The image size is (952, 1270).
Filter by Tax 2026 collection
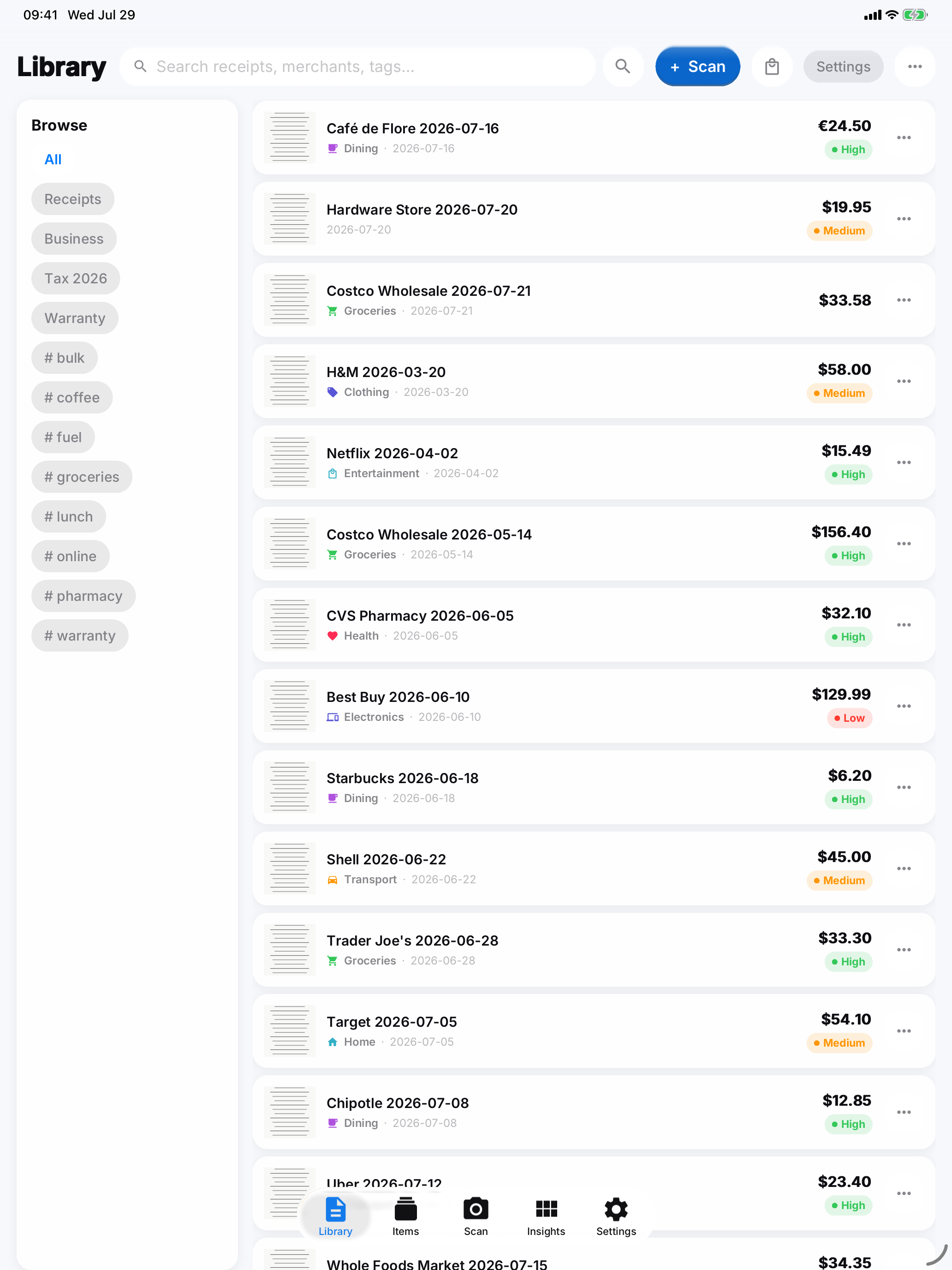coord(76,278)
